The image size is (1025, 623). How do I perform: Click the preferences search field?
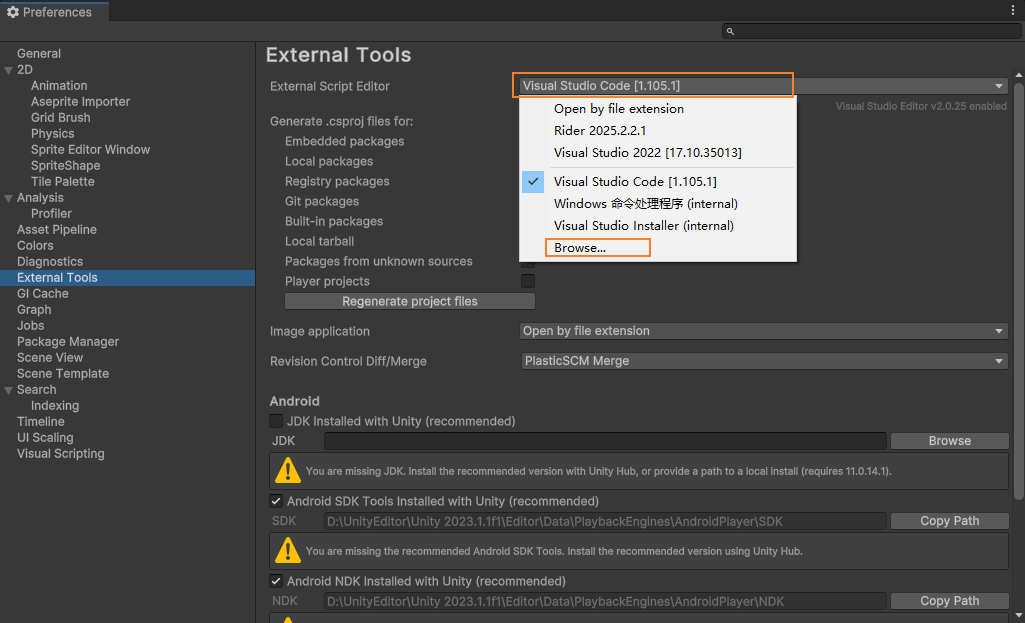(x=872, y=31)
